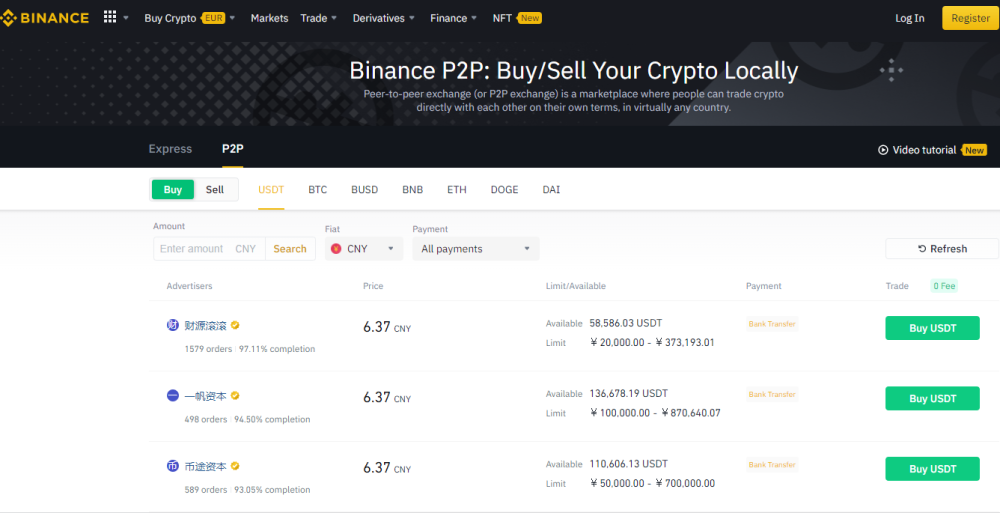Click available amount 58,586.03 USDT
Image resolution: width=1000 pixels, height=513 pixels.
pos(628,323)
